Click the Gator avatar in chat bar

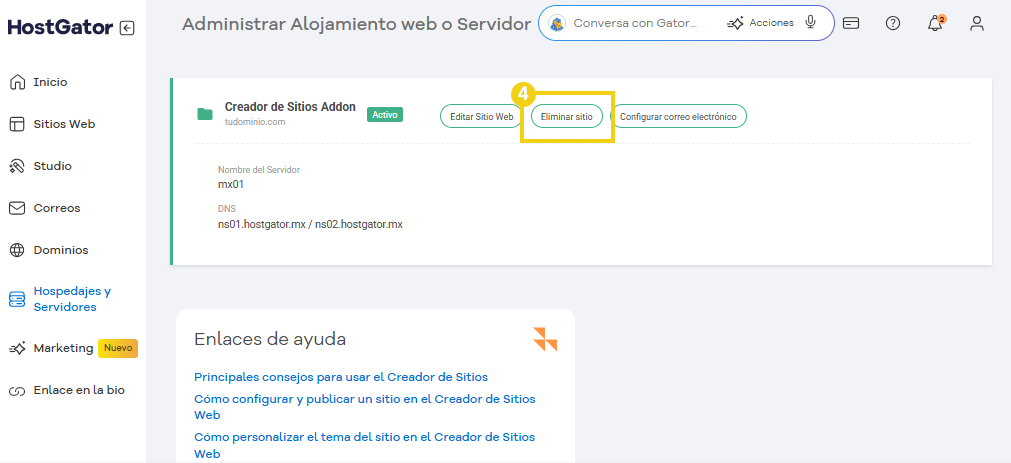(x=557, y=23)
